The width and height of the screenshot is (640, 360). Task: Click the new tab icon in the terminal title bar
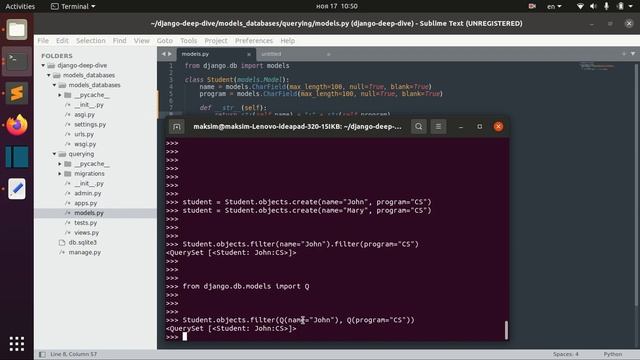click(177, 127)
